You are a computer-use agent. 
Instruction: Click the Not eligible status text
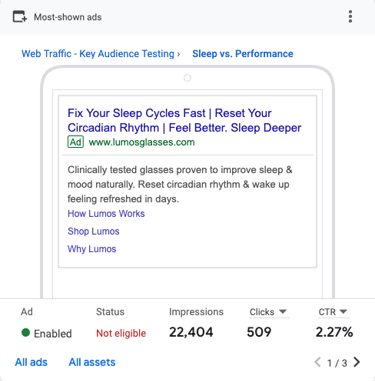pyautogui.click(x=121, y=333)
